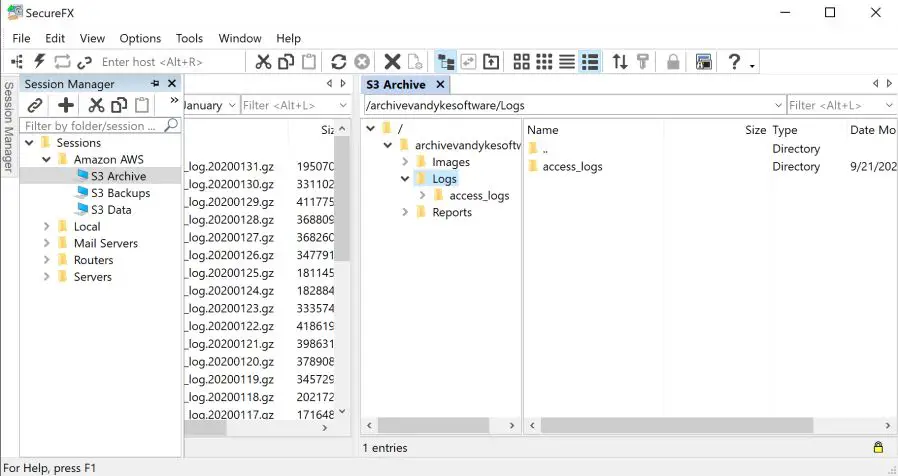
Task: Click Session Manager link/connect icon
Action: 35,105
